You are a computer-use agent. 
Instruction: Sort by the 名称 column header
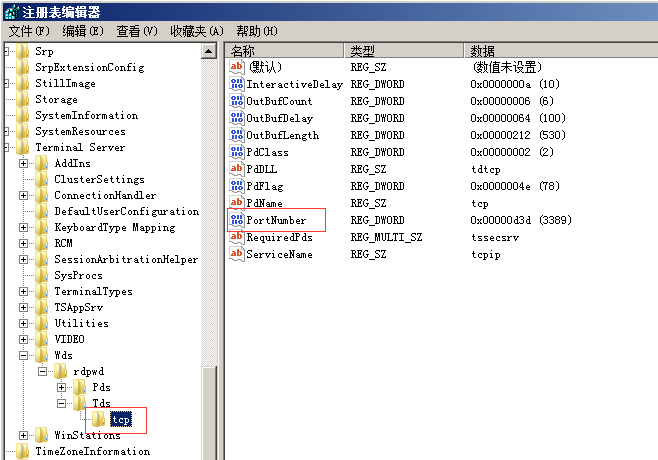pos(284,51)
